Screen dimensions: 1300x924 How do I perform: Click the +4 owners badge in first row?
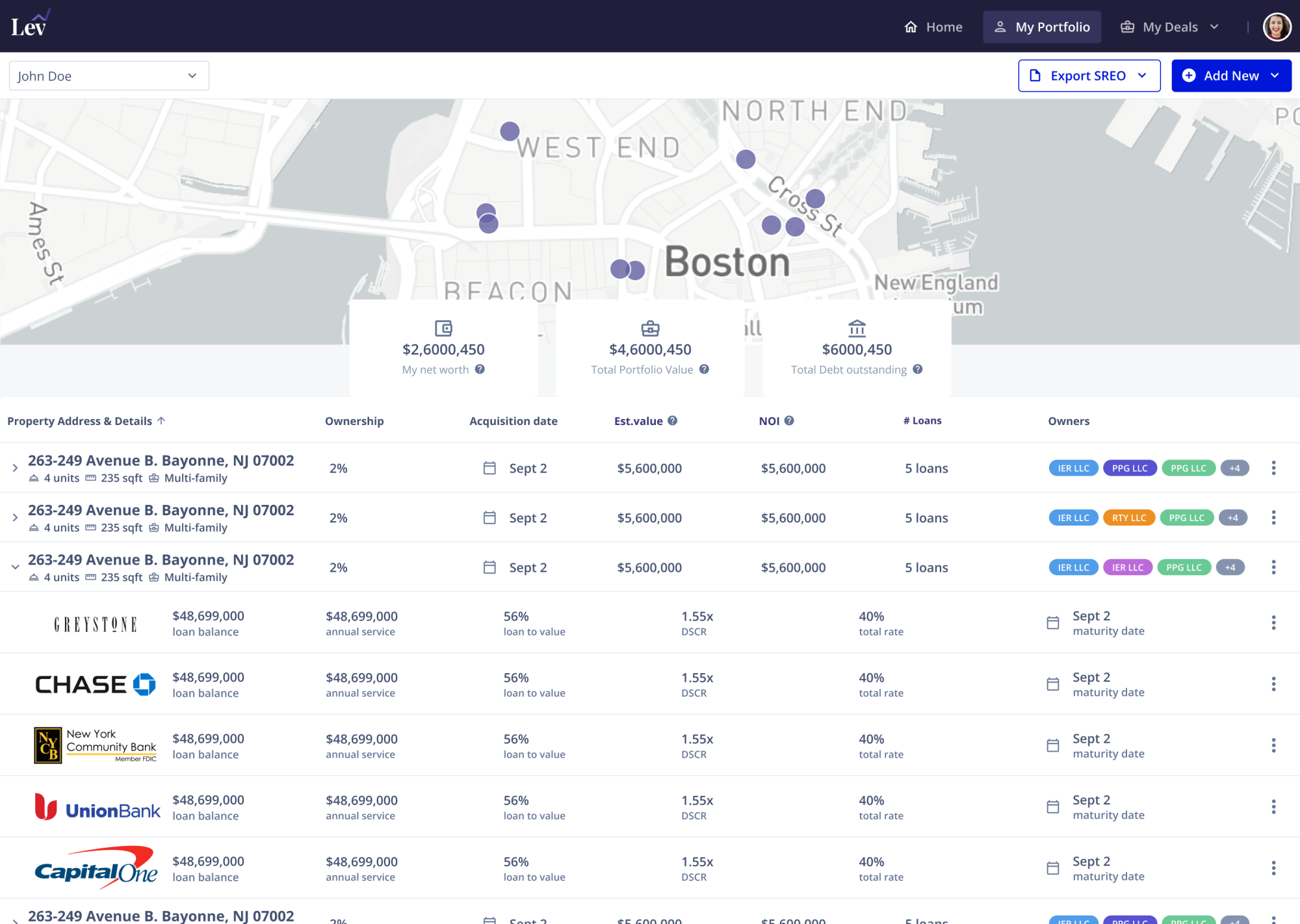click(x=1234, y=468)
